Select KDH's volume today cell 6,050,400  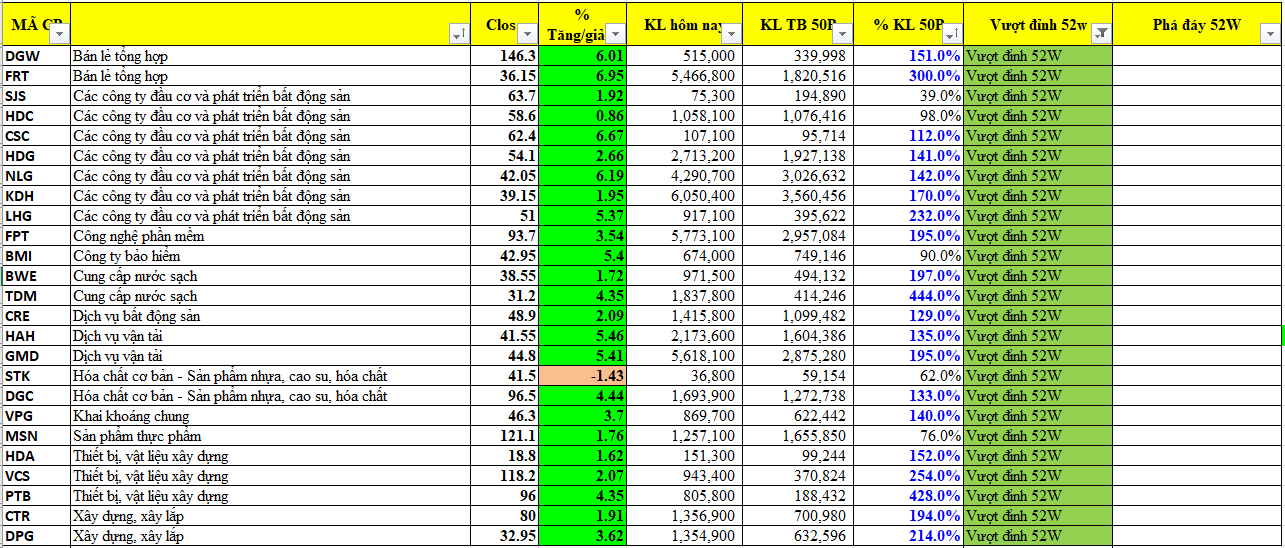point(684,196)
